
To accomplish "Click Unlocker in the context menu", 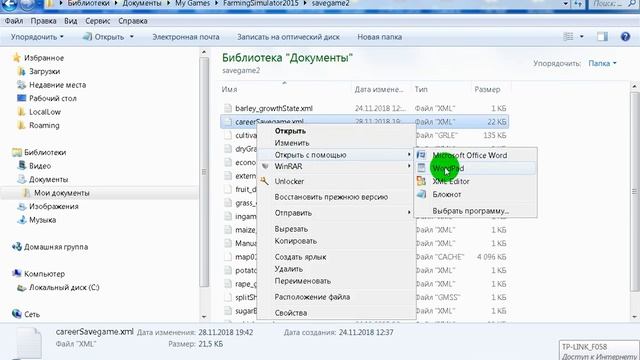I will click(289, 181).
